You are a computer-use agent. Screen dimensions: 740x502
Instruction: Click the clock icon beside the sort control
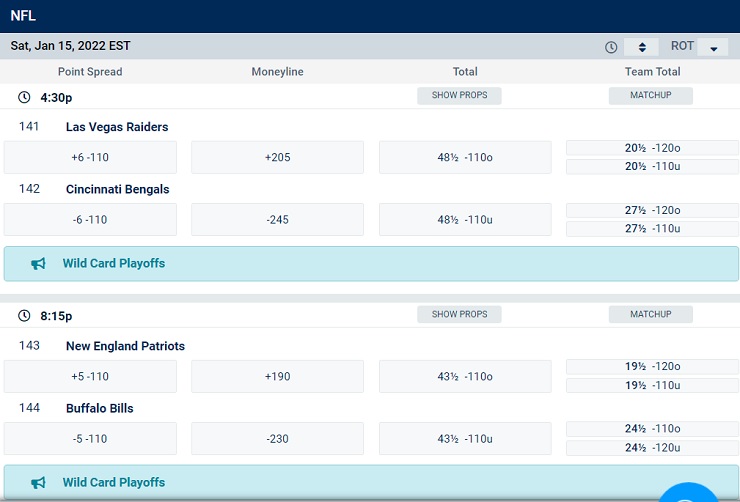611,47
